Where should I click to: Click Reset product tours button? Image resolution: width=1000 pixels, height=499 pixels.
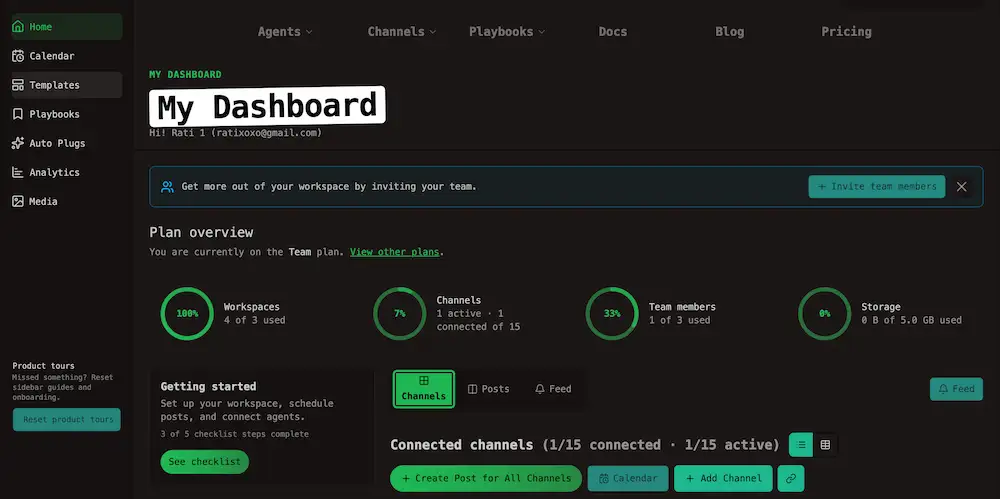pos(67,420)
